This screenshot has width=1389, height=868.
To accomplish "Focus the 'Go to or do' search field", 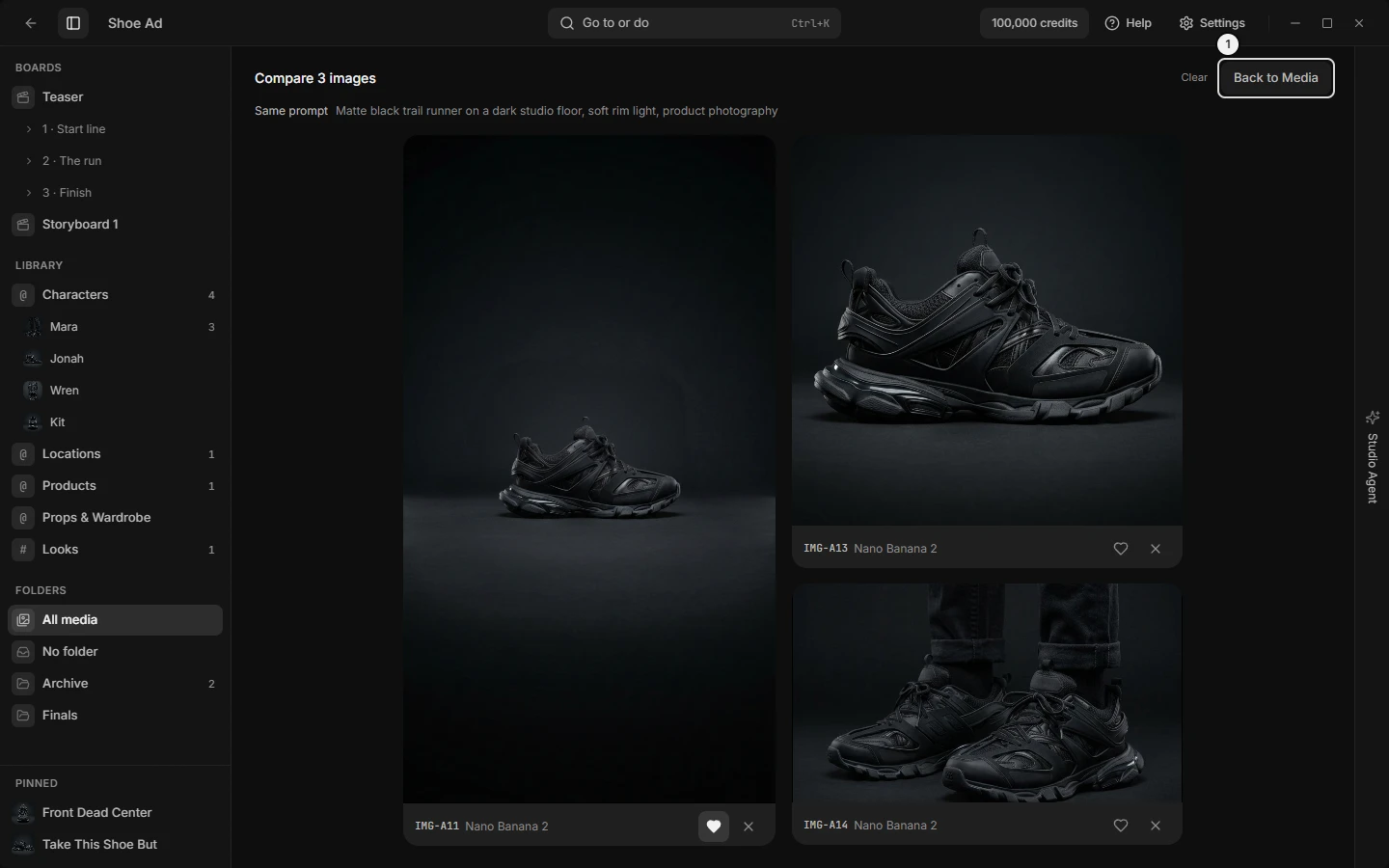I will coord(694,23).
